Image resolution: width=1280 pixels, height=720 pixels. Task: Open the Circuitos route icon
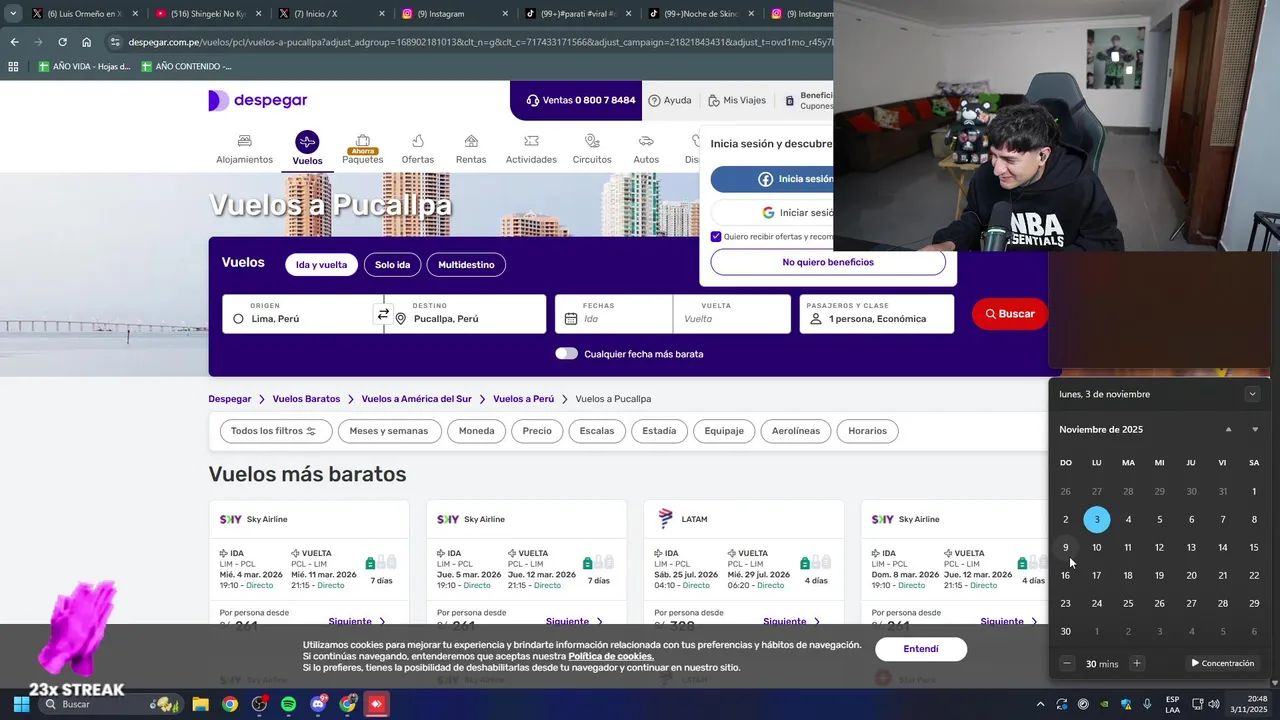(x=592, y=141)
